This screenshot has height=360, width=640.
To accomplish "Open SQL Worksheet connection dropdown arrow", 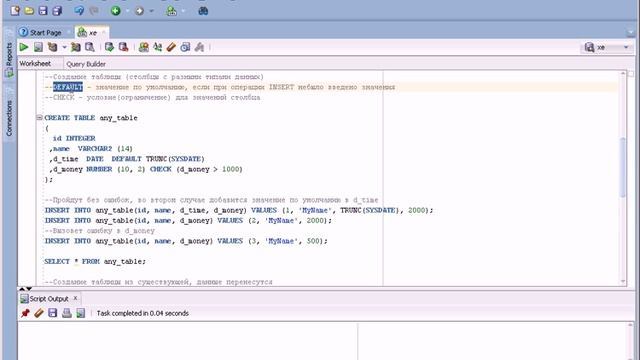I will 182,11.
